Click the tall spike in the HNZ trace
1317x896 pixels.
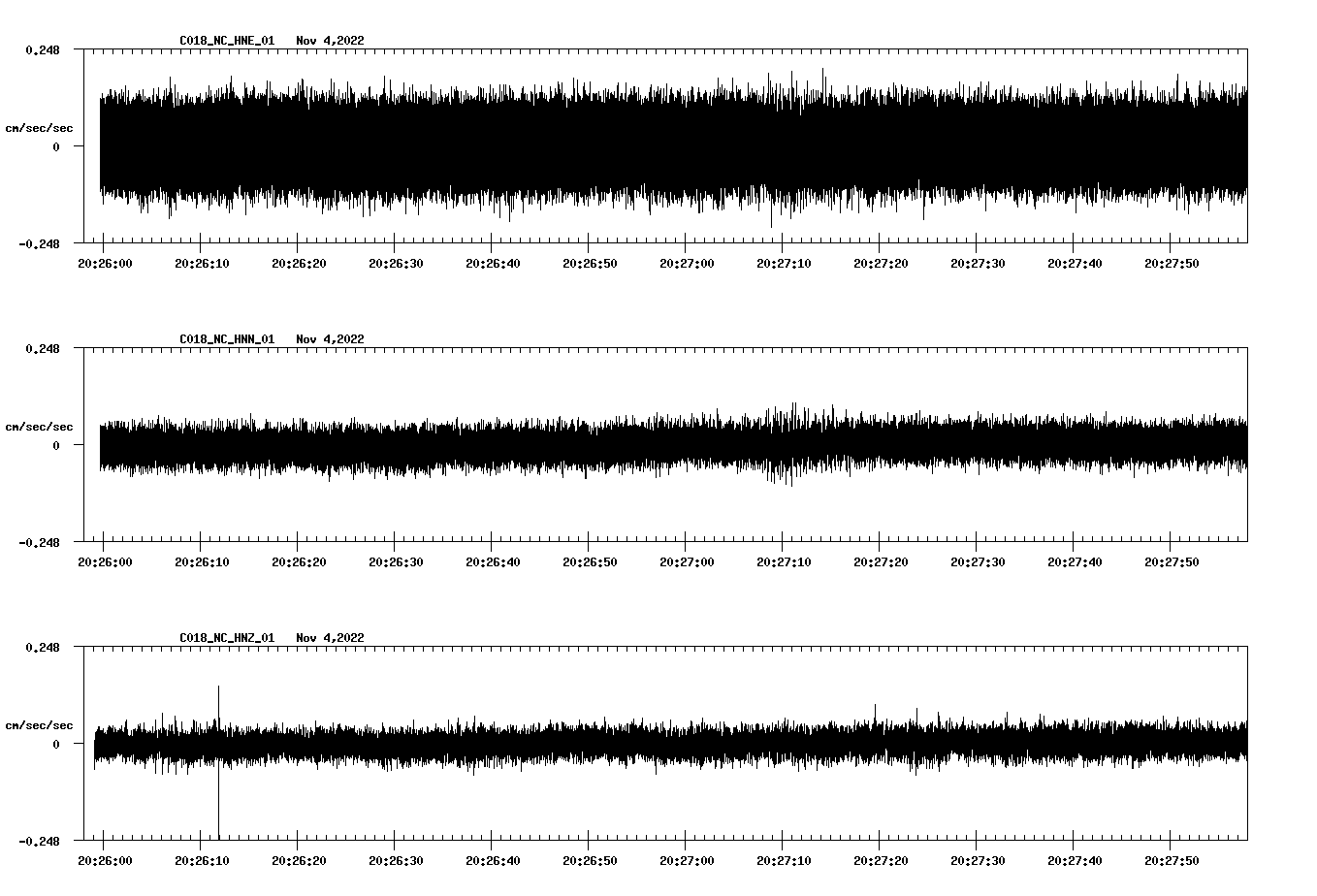218,762
